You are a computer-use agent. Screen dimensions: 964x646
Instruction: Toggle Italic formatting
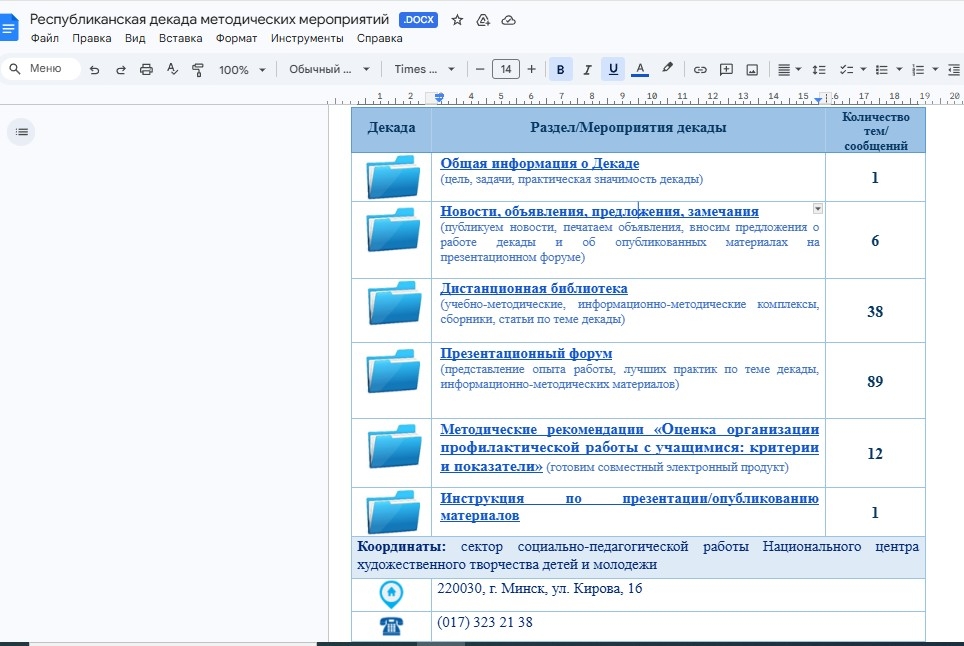587,70
